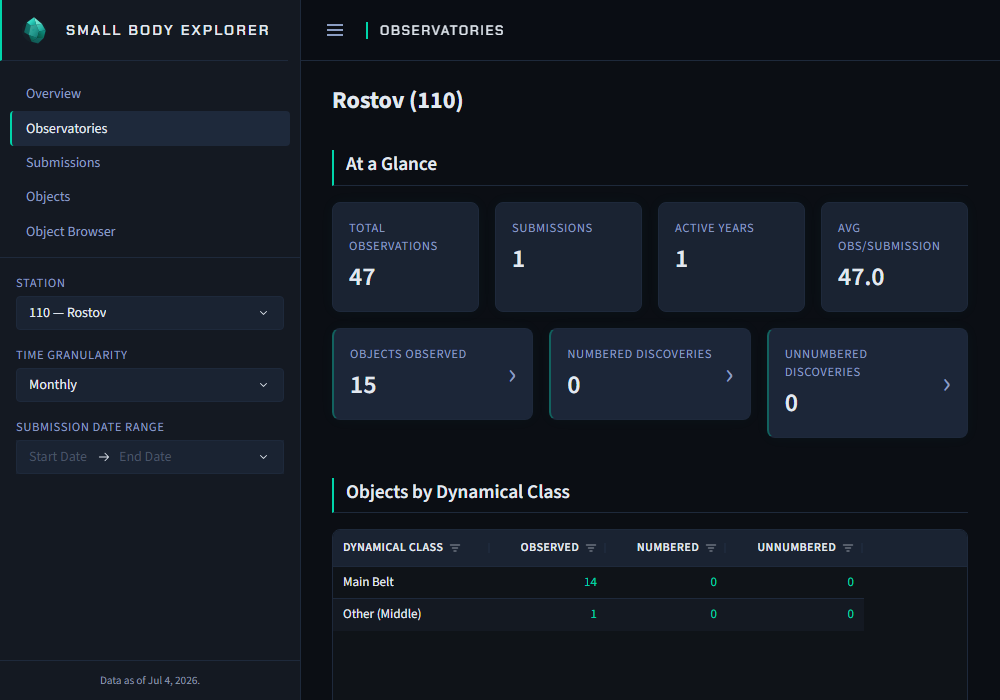
Task: Sort by the Dynamical Class column header
Action: click(393, 548)
